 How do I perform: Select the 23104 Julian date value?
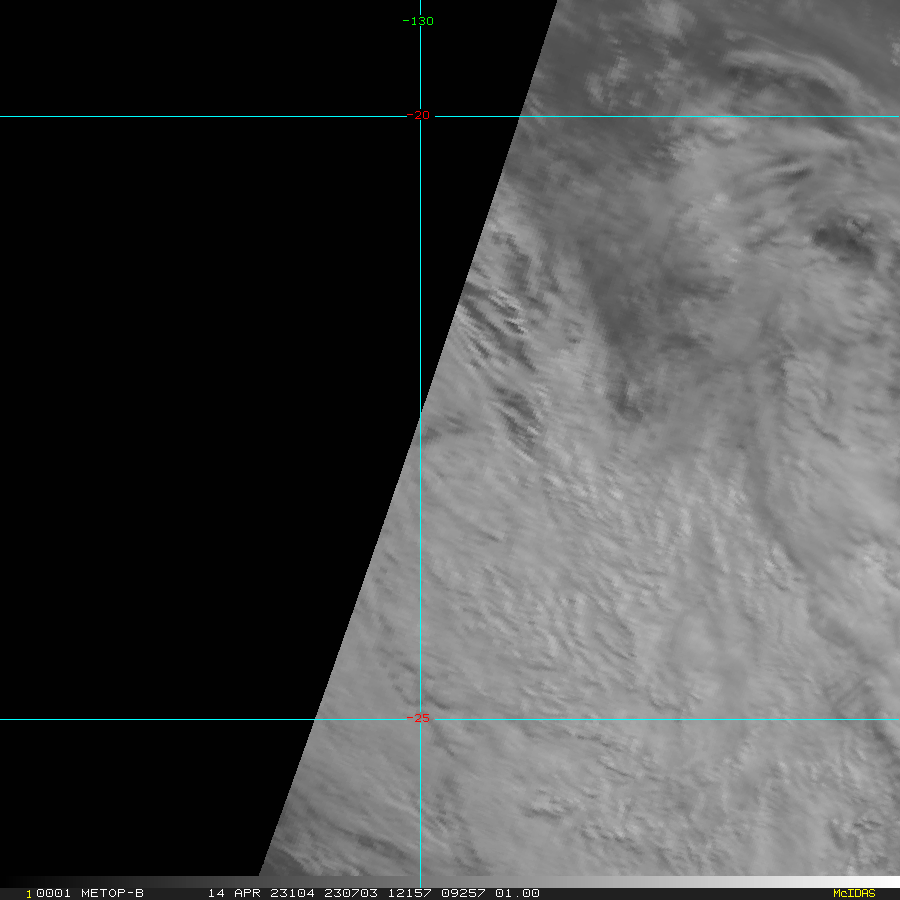[x=283, y=893]
